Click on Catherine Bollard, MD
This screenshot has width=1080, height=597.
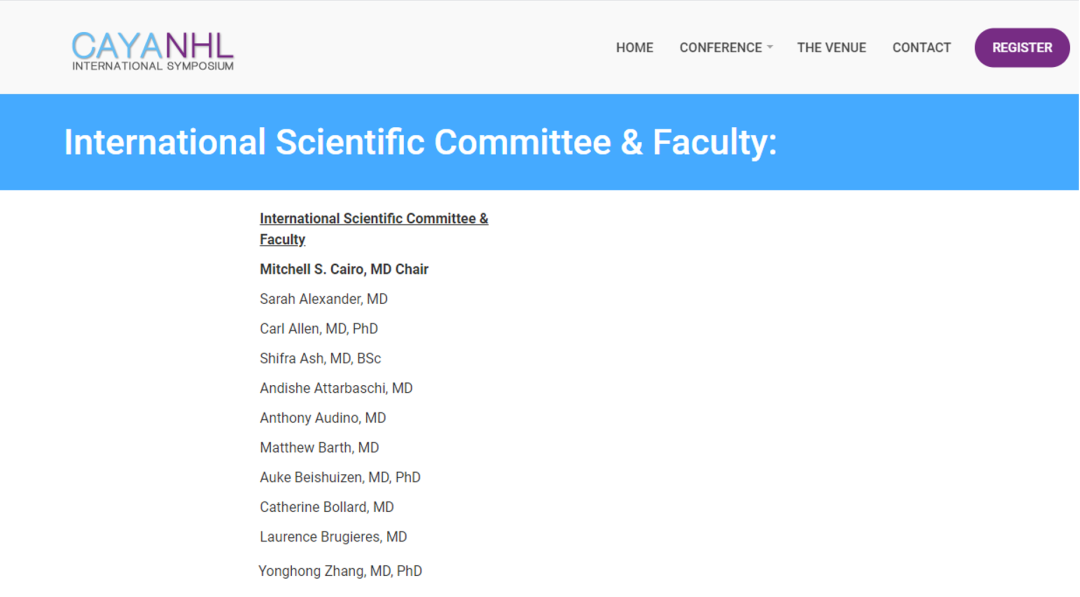point(327,507)
